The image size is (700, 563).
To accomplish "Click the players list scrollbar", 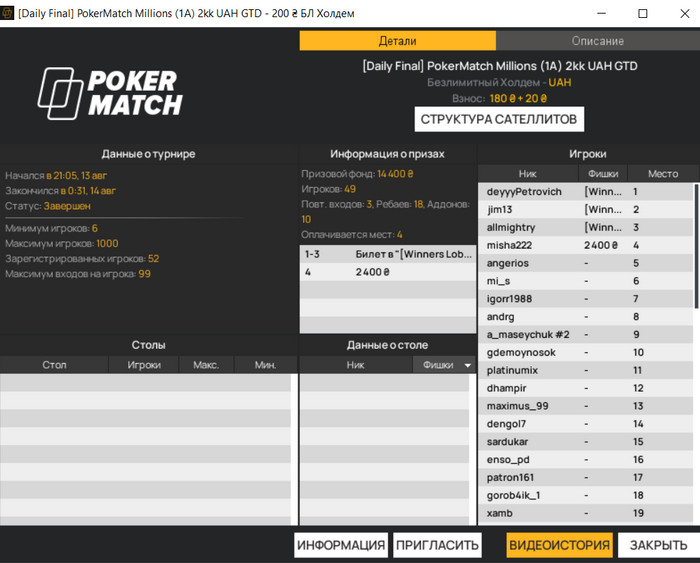I will 696,246.
